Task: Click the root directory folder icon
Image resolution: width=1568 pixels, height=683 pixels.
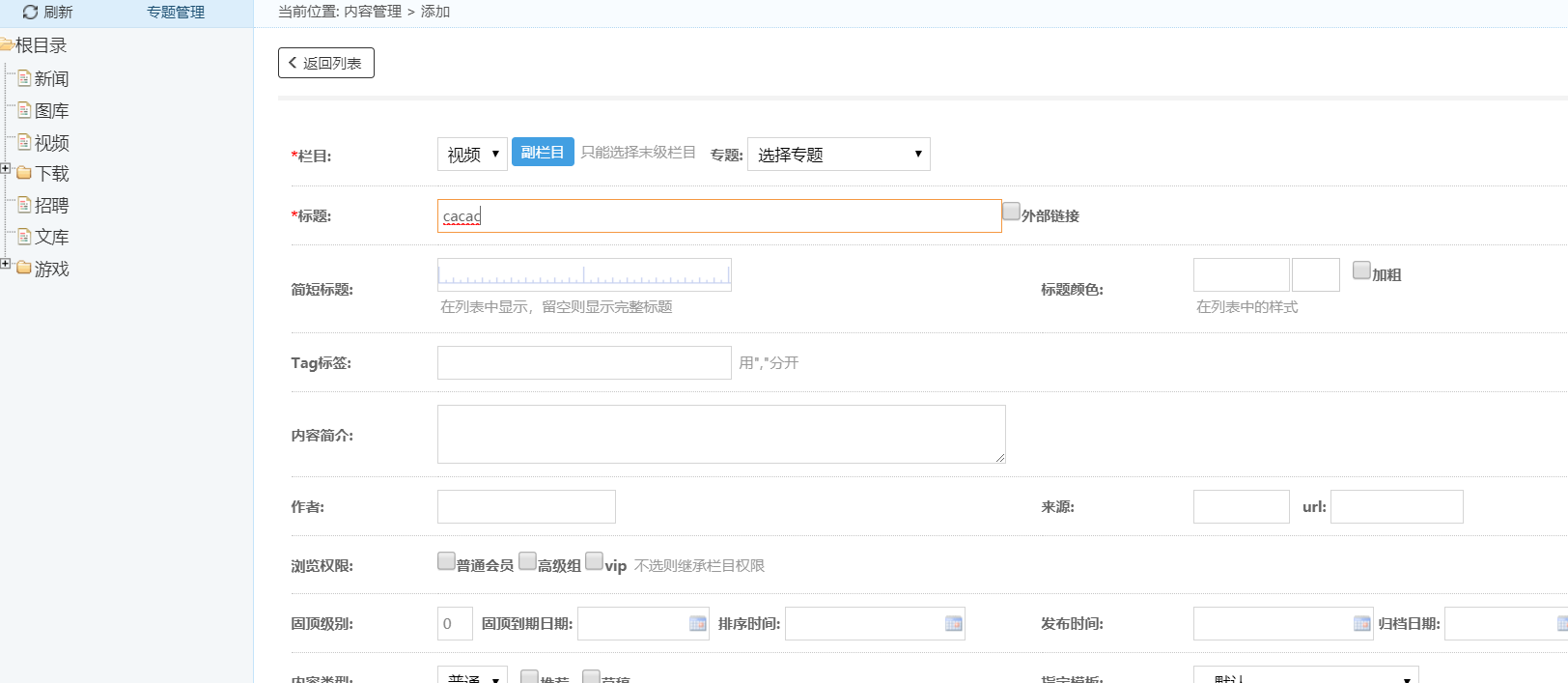Action: (6, 45)
